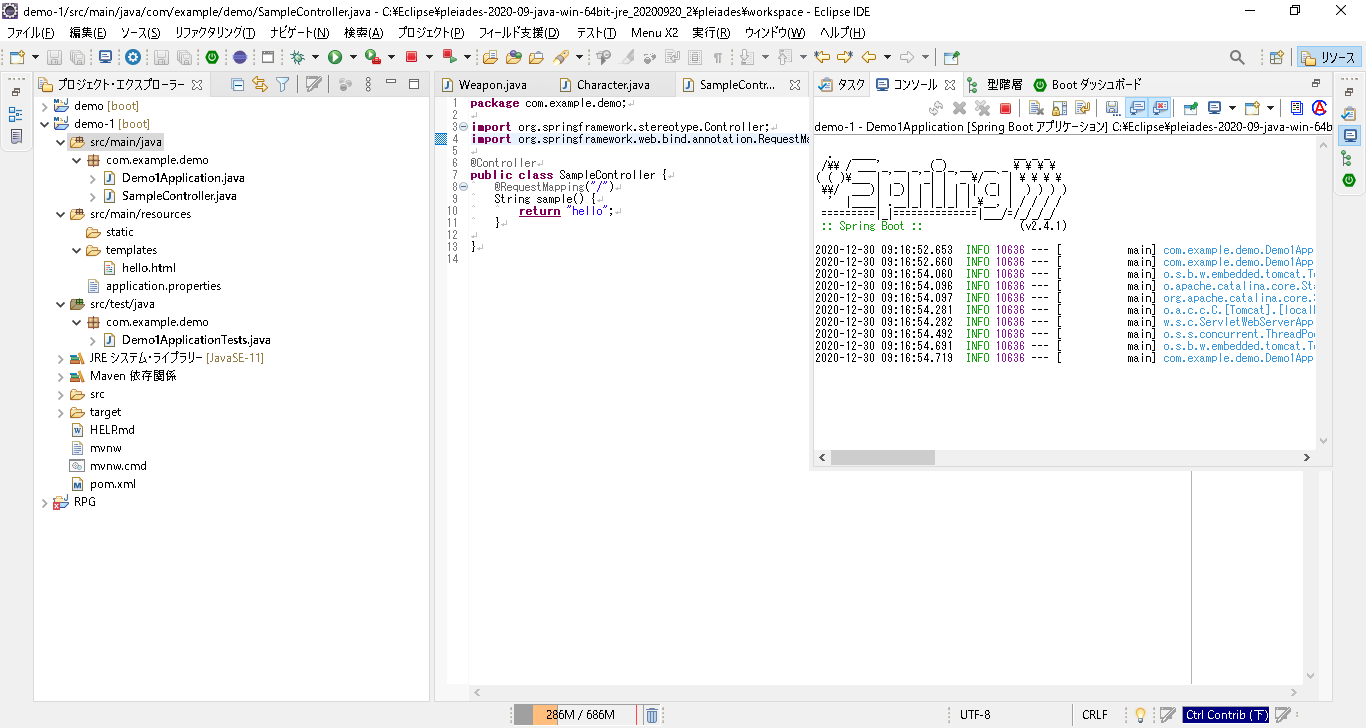Expand the RPG project node
Image resolution: width=1366 pixels, height=728 pixels.
(x=44, y=502)
